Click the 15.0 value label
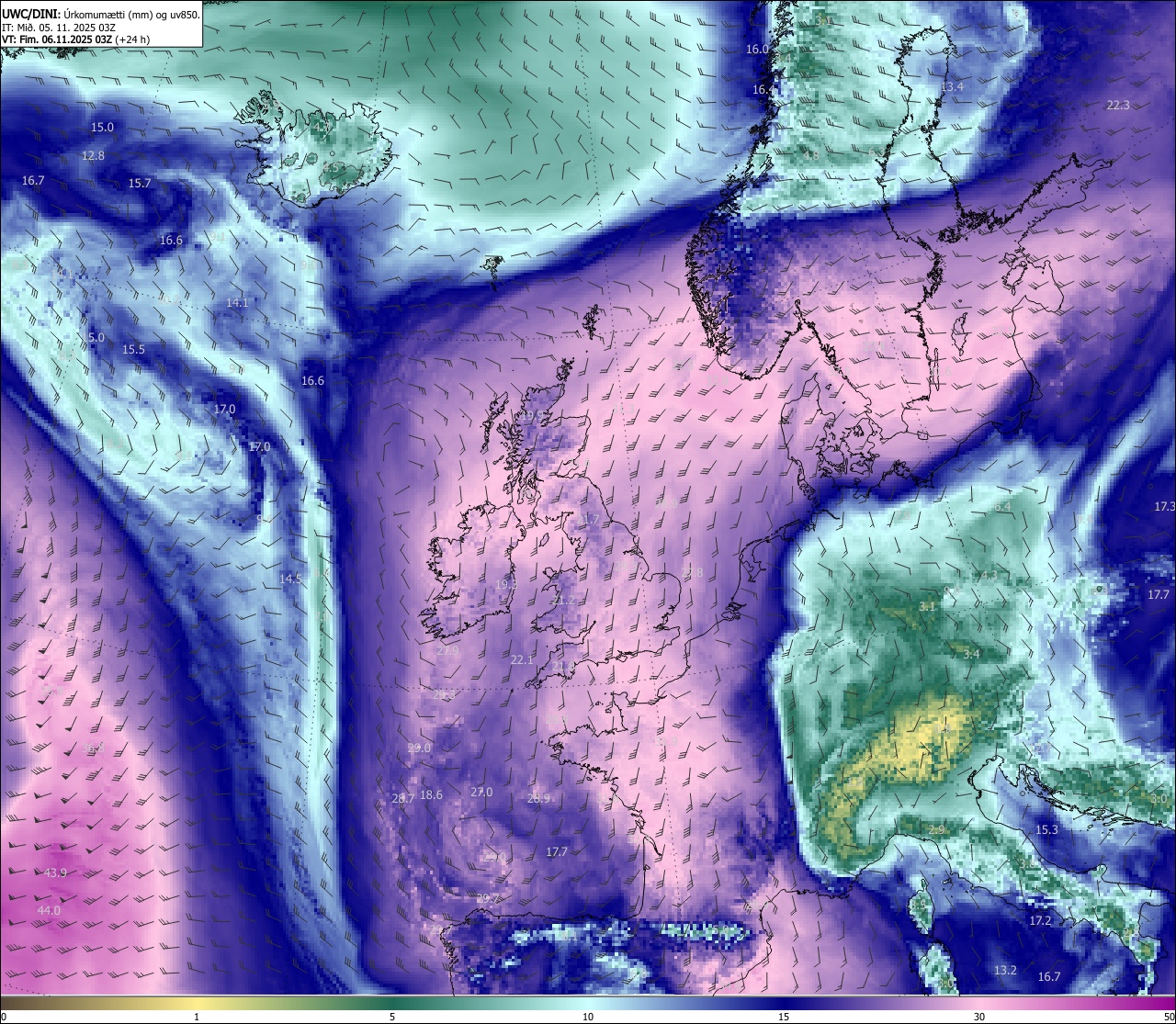This screenshot has height=1024, width=1176. pyautogui.click(x=102, y=128)
